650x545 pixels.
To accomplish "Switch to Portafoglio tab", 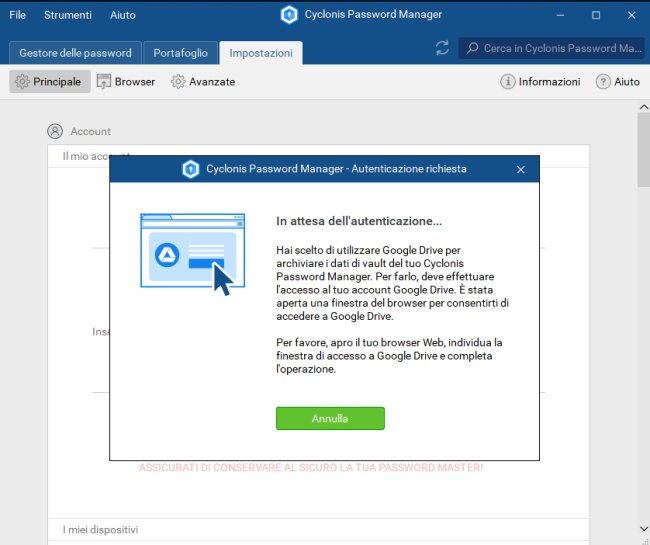I will coord(180,53).
